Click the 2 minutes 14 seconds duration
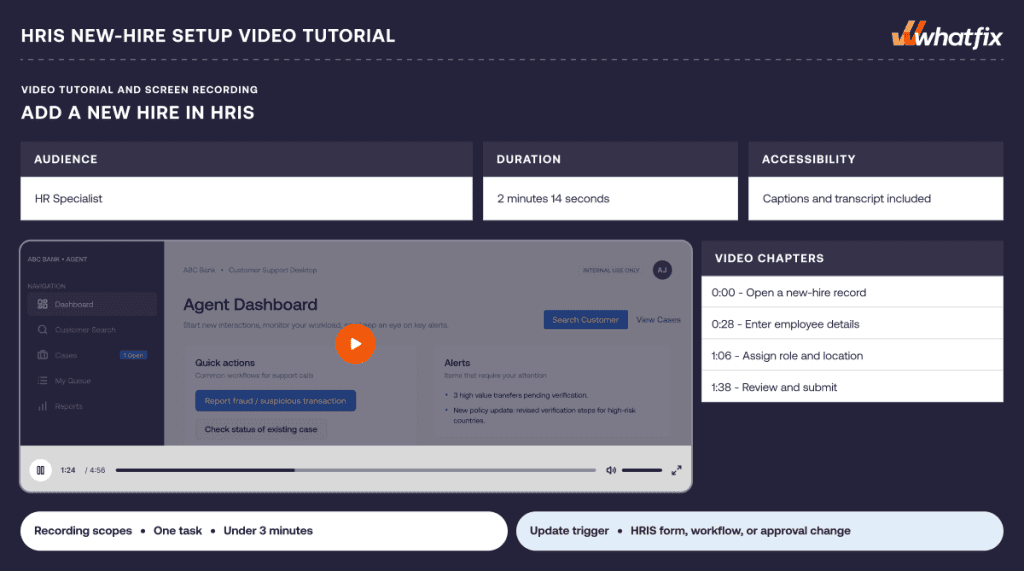The height and width of the screenshot is (571, 1024). coord(553,199)
